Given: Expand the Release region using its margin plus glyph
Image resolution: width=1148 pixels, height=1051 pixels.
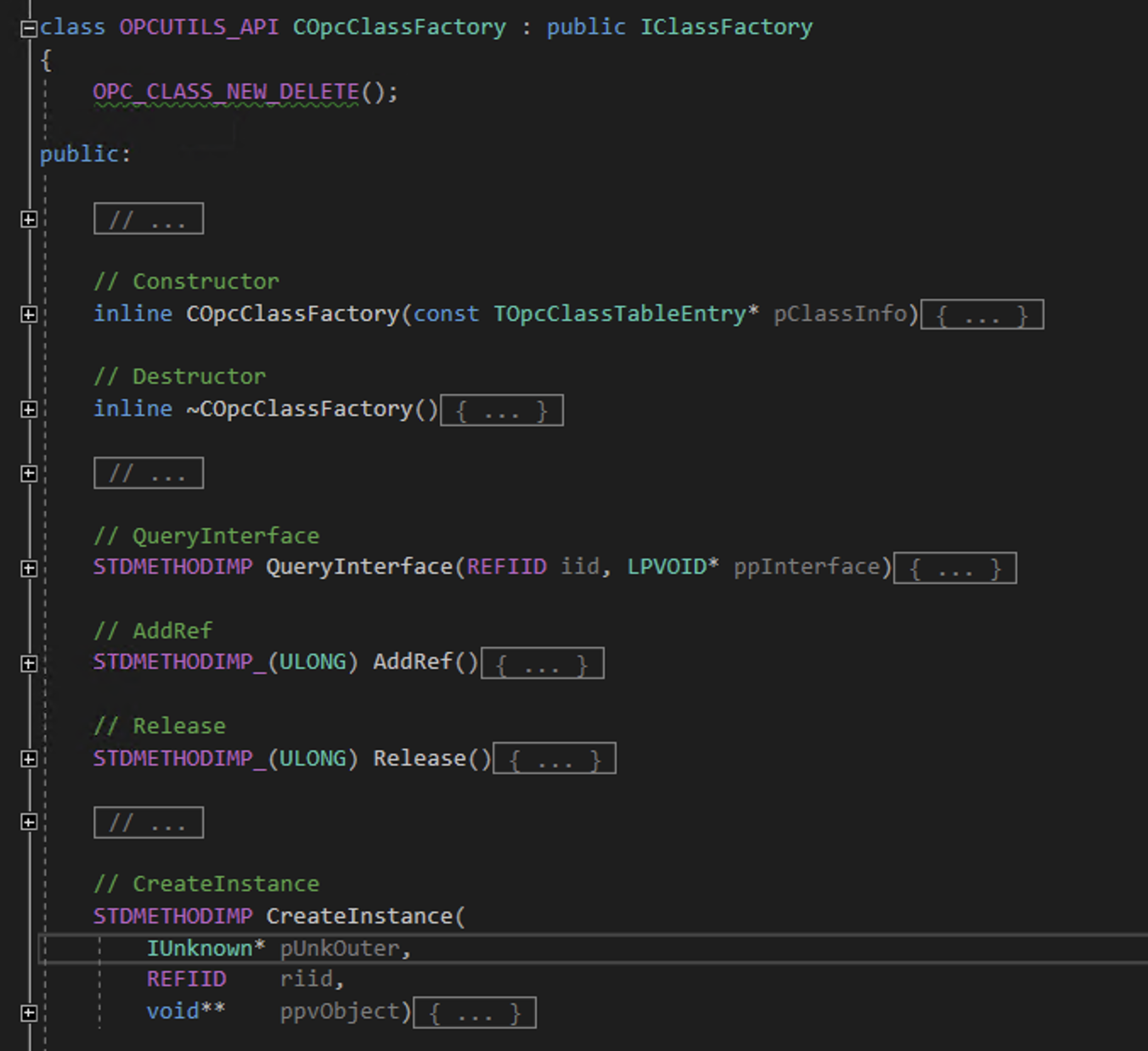Looking at the screenshot, I should (28, 756).
